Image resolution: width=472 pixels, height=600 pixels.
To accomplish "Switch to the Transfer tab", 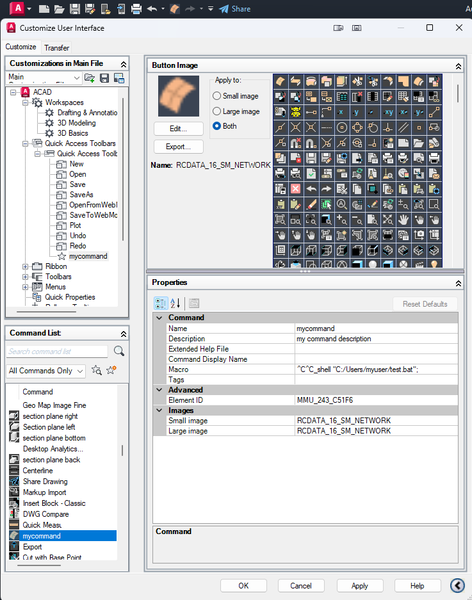I will (x=57, y=47).
